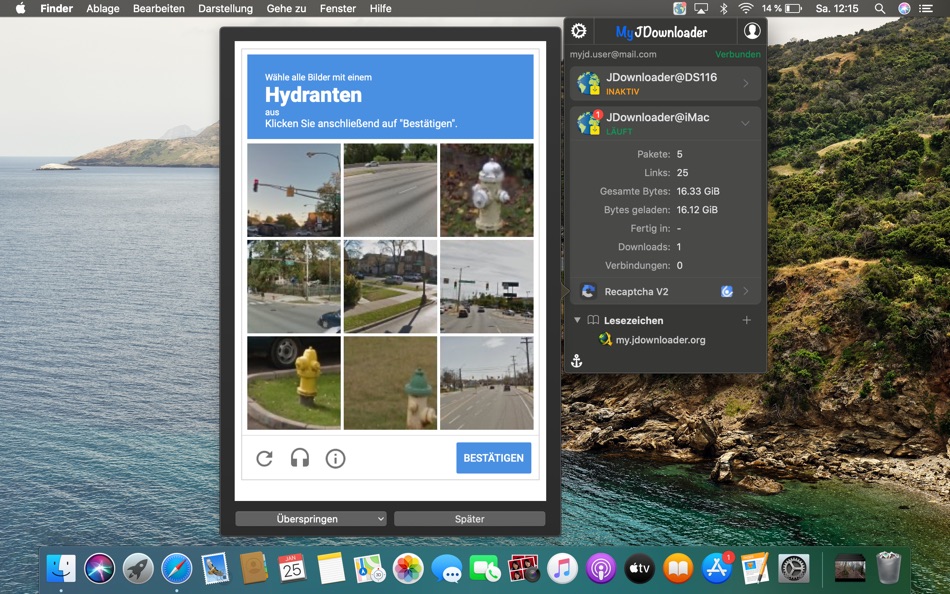Viewport: 950px width, 594px height.
Task: Reload the captcha challenge
Action: [264, 458]
